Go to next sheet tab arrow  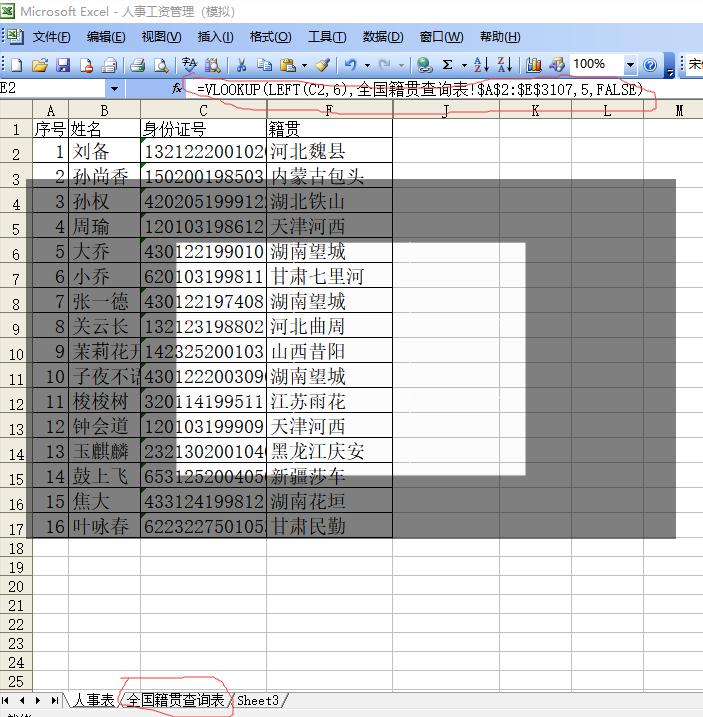pos(38,700)
